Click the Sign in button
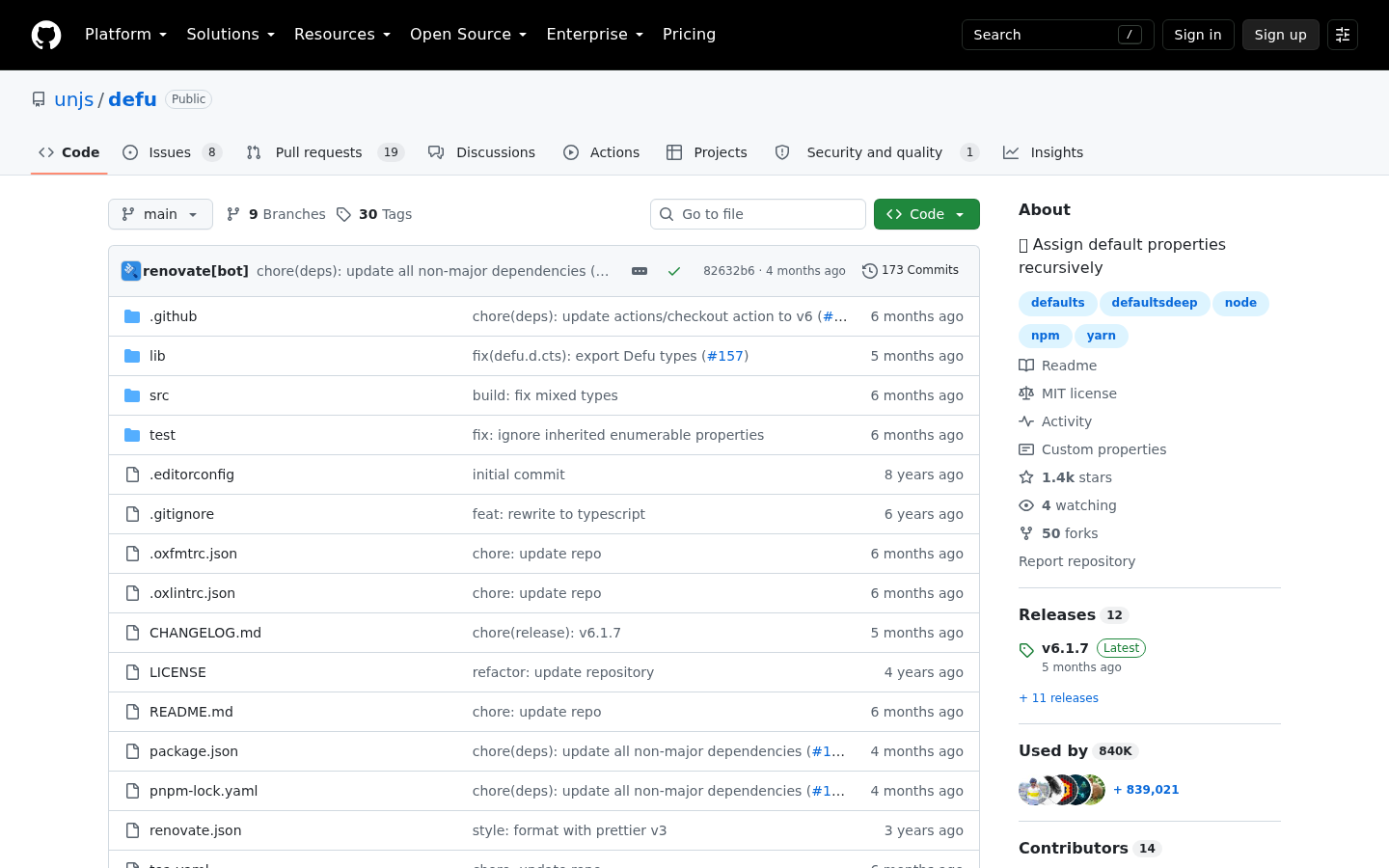Viewport: 1389px width, 868px height. [x=1198, y=35]
